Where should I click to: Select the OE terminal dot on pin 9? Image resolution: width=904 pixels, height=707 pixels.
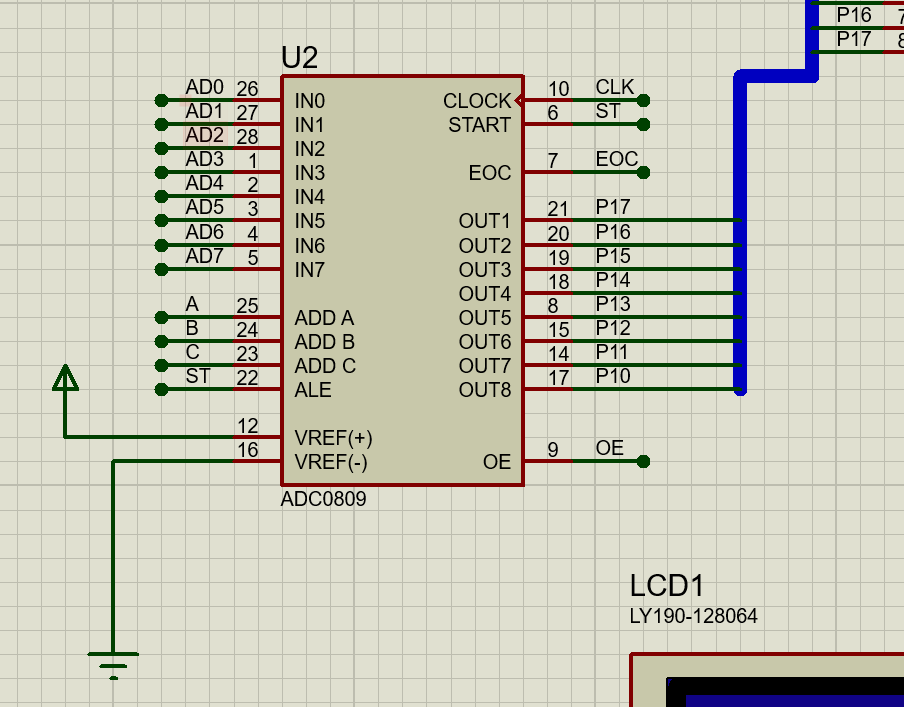pos(645,461)
